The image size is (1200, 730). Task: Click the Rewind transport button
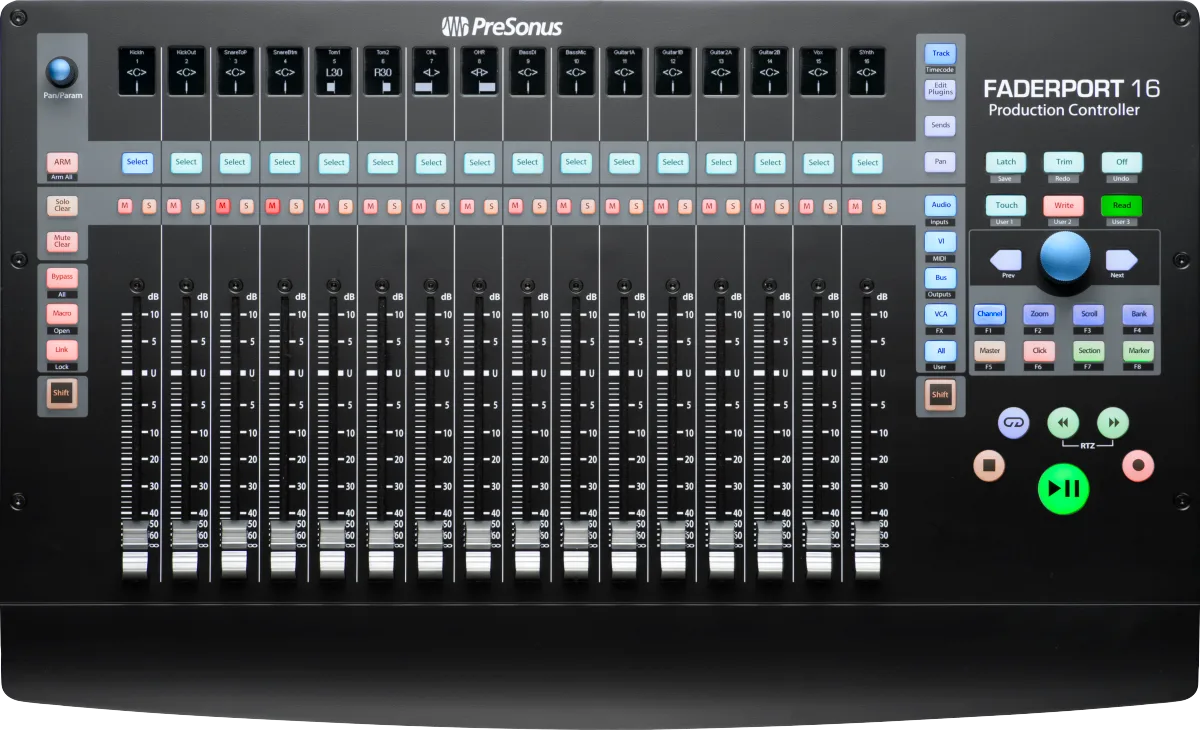pos(1063,423)
